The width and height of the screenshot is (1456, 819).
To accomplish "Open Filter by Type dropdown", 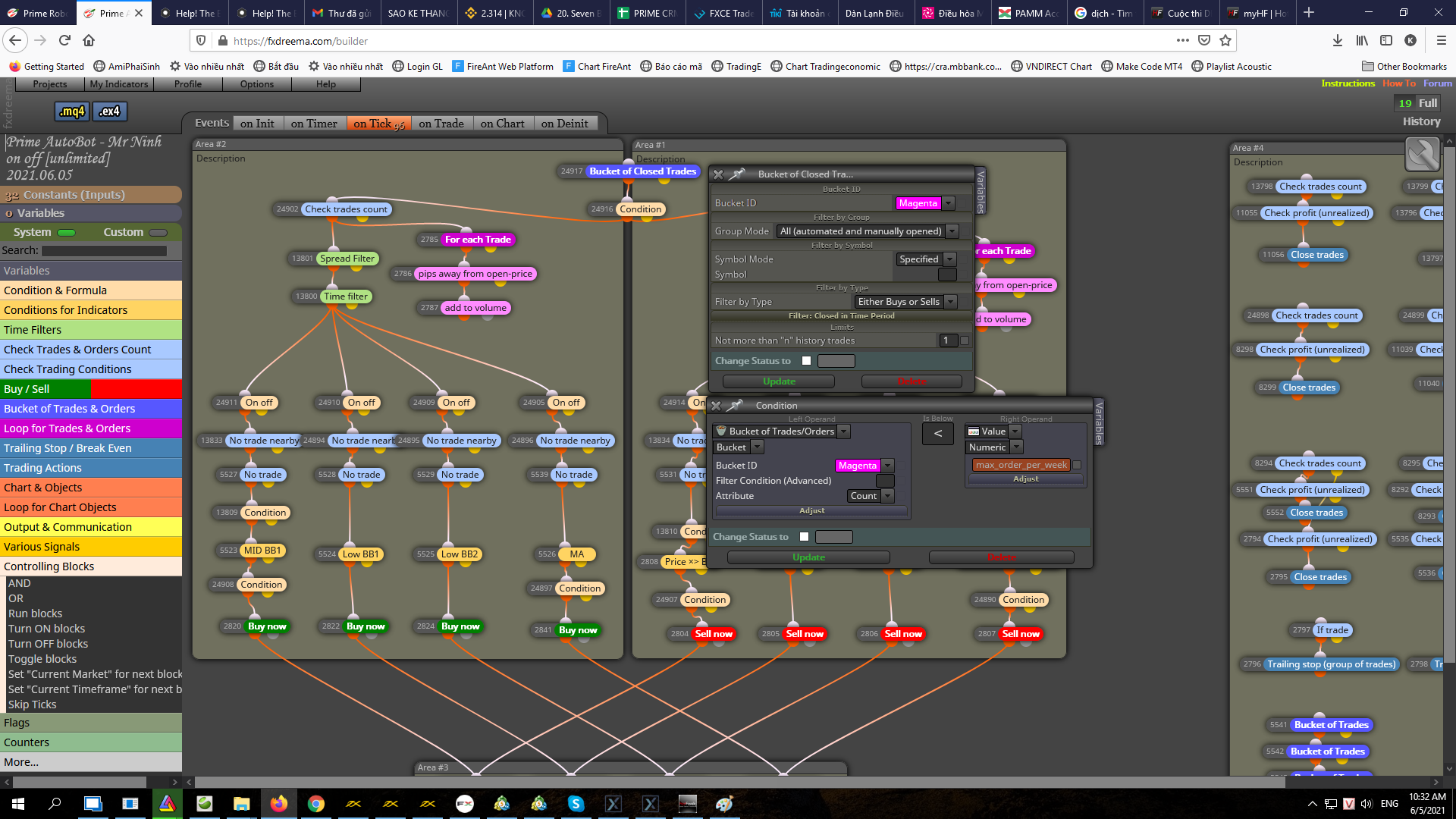I will click(x=950, y=302).
